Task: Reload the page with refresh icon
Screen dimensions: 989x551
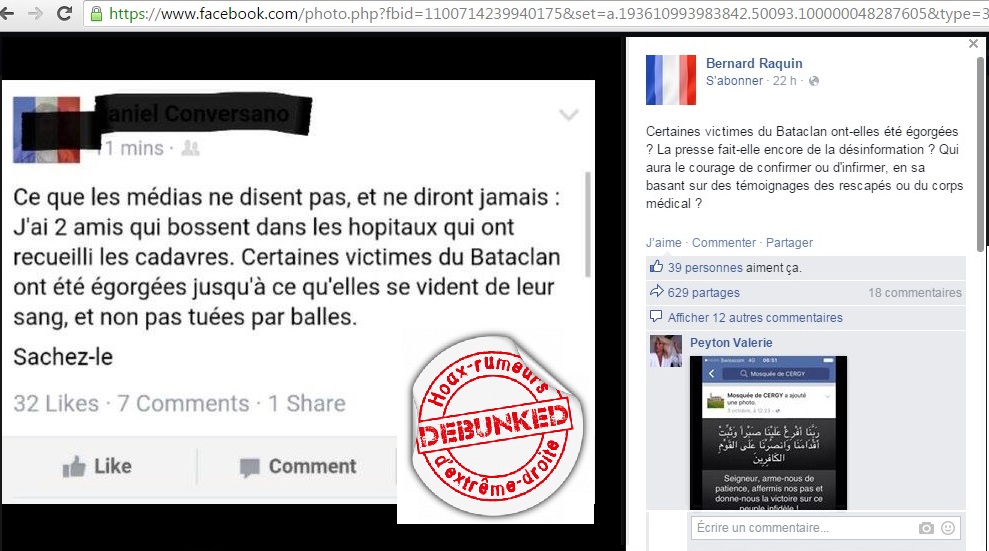Action: point(64,13)
